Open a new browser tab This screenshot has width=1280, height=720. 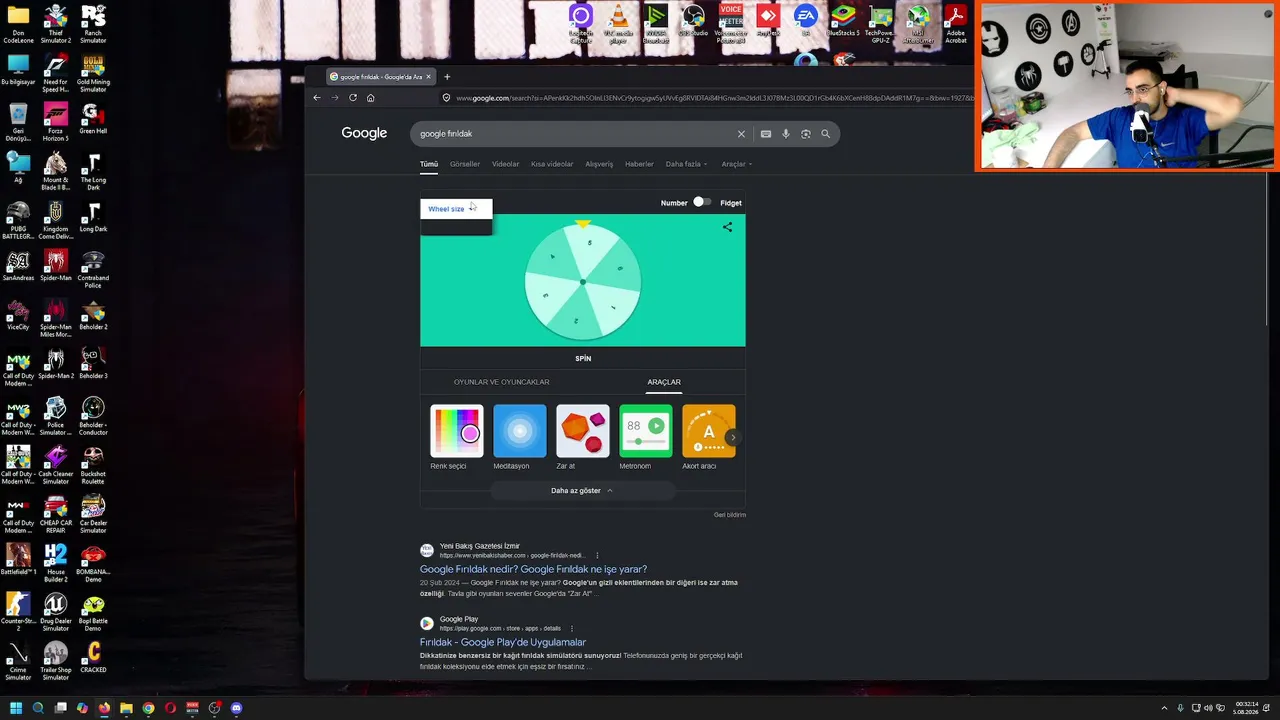point(447,77)
